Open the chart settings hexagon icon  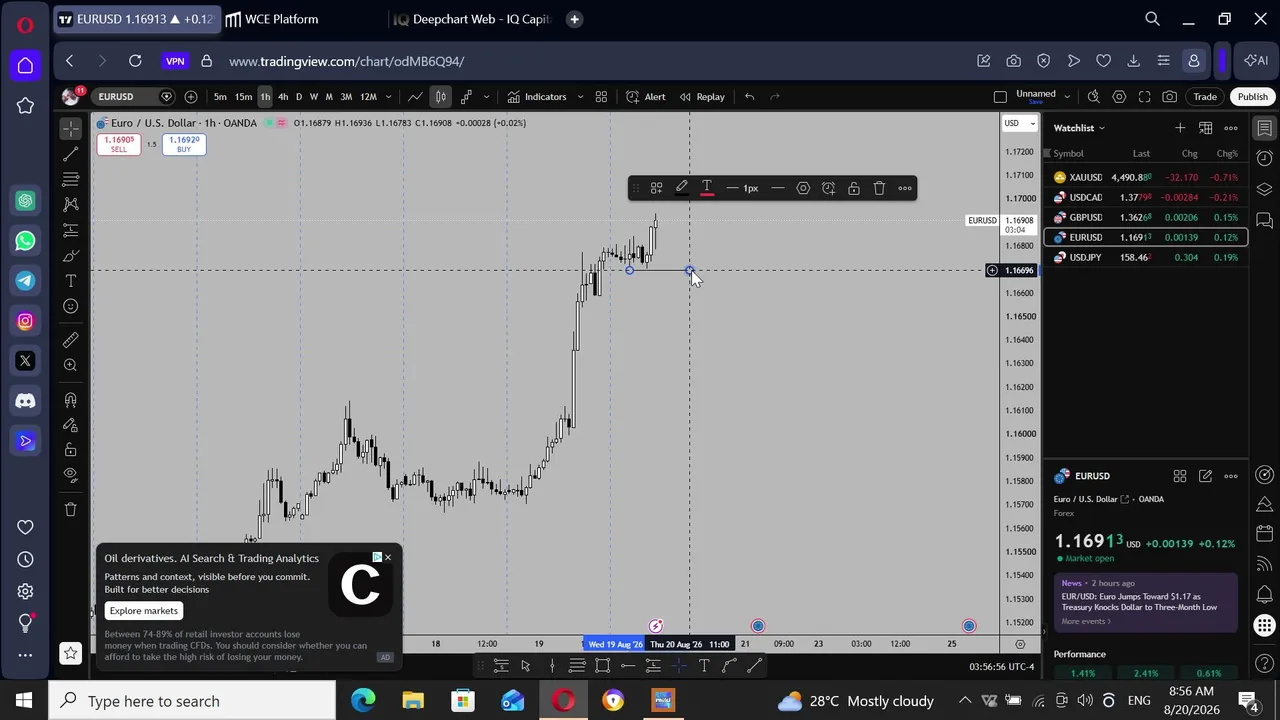click(x=1119, y=97)
